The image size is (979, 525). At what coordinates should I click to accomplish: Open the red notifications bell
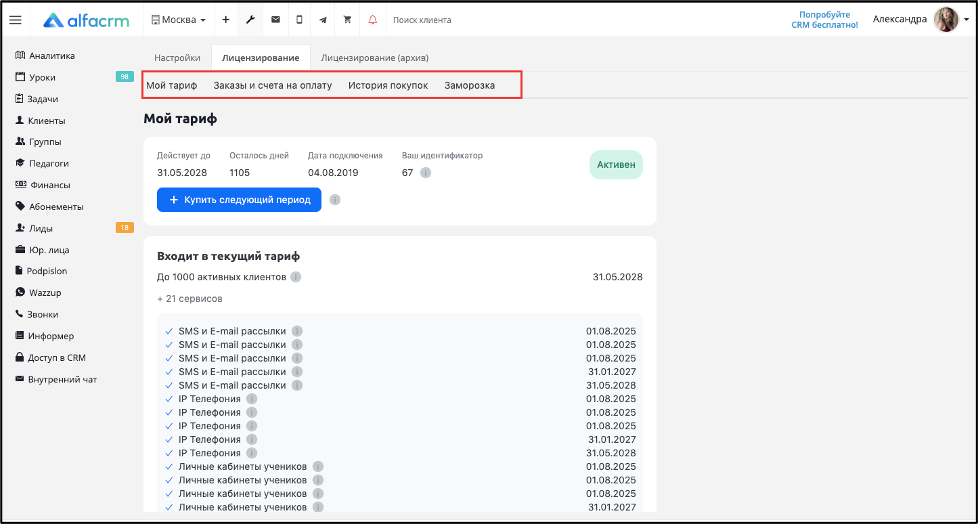pos(373,19)
